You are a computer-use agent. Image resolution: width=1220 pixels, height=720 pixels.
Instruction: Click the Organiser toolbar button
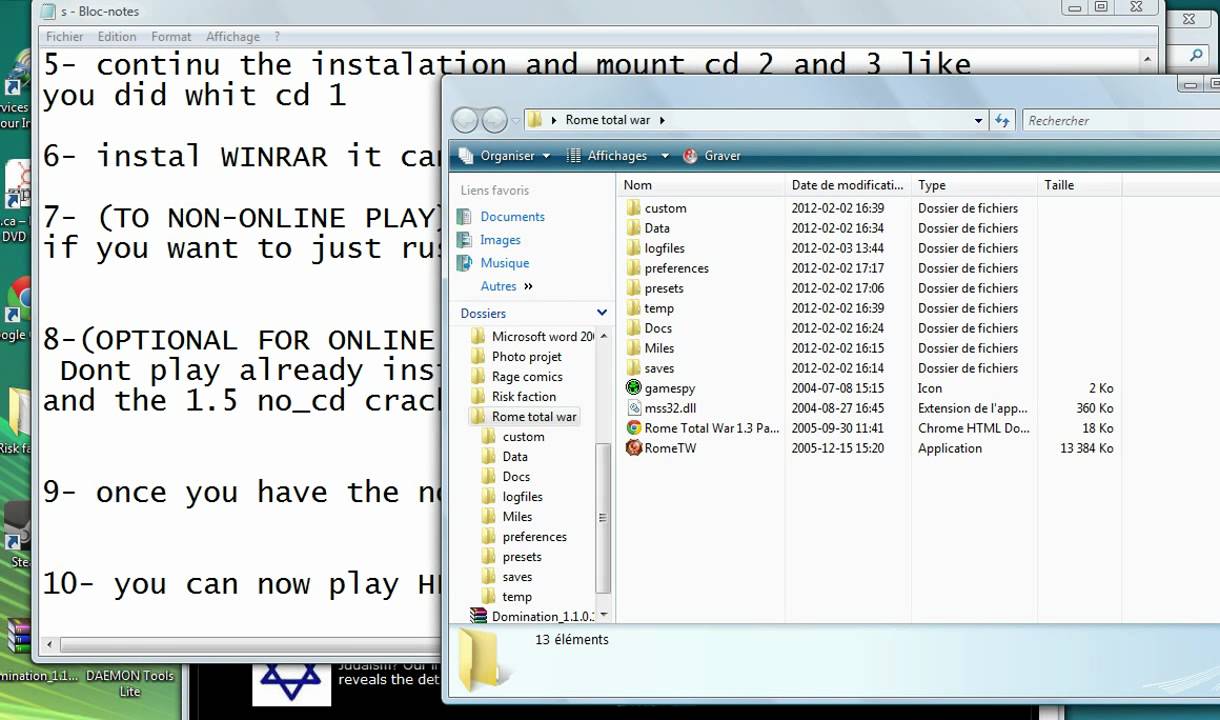tap(505, 156)
